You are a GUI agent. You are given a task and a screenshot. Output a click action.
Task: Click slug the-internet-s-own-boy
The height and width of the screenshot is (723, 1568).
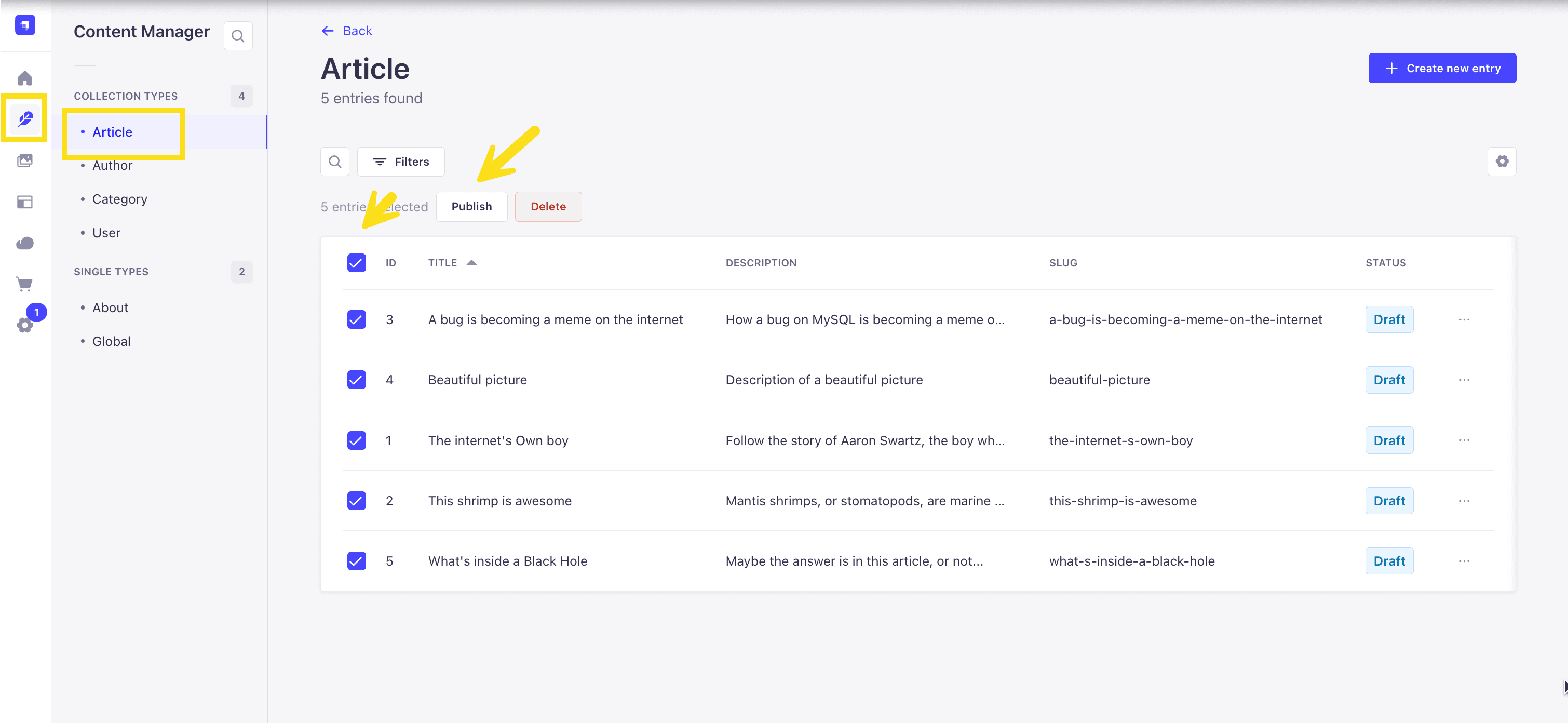point(1120,440)
